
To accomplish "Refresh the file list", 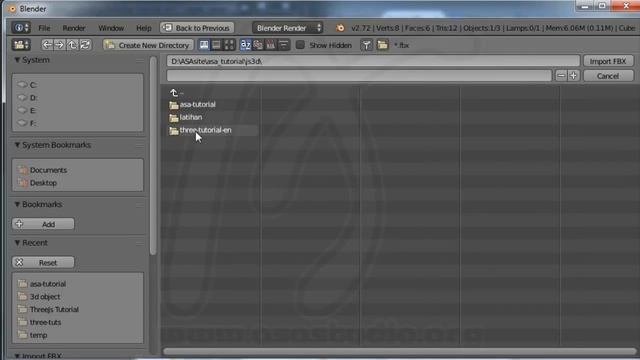I will (x=85, y=45).
